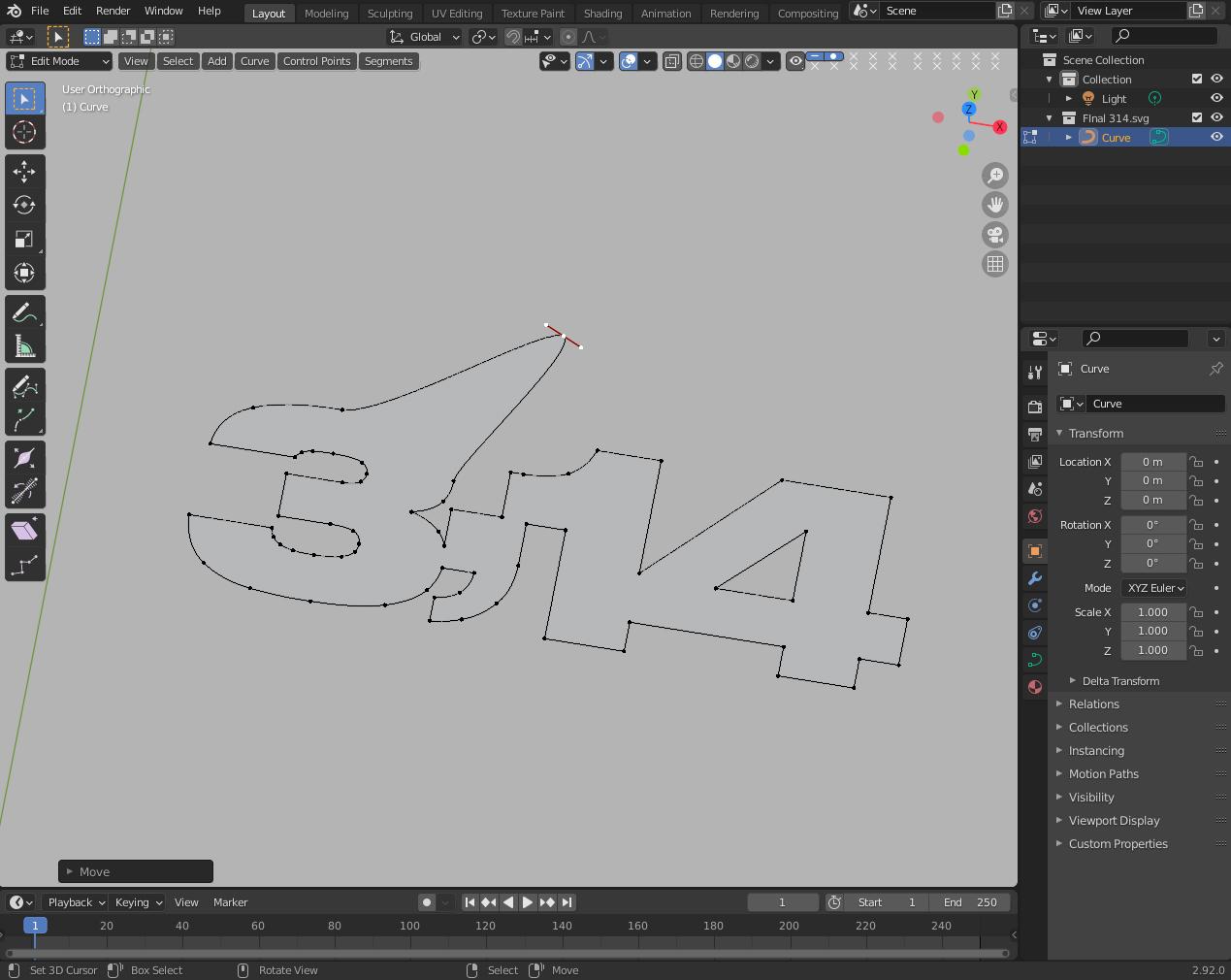Hide the Collection in outliner
1231x980 pixels.
[1216, 79]
